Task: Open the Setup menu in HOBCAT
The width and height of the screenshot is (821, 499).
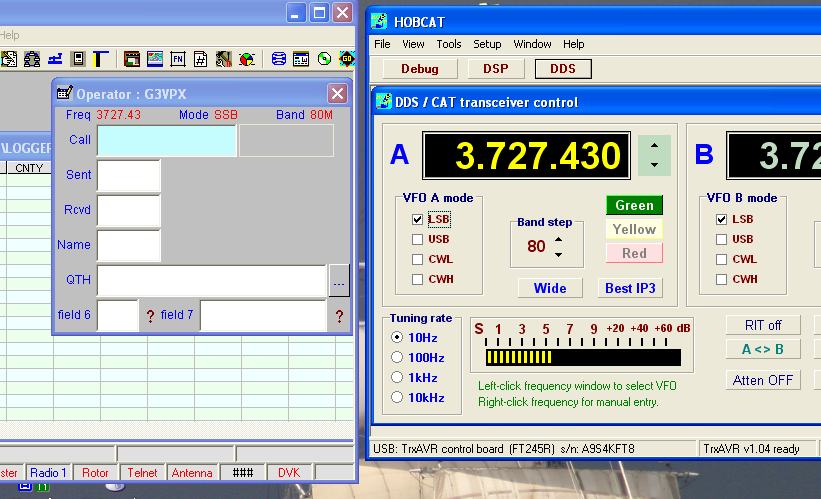Action: (487, 44)
